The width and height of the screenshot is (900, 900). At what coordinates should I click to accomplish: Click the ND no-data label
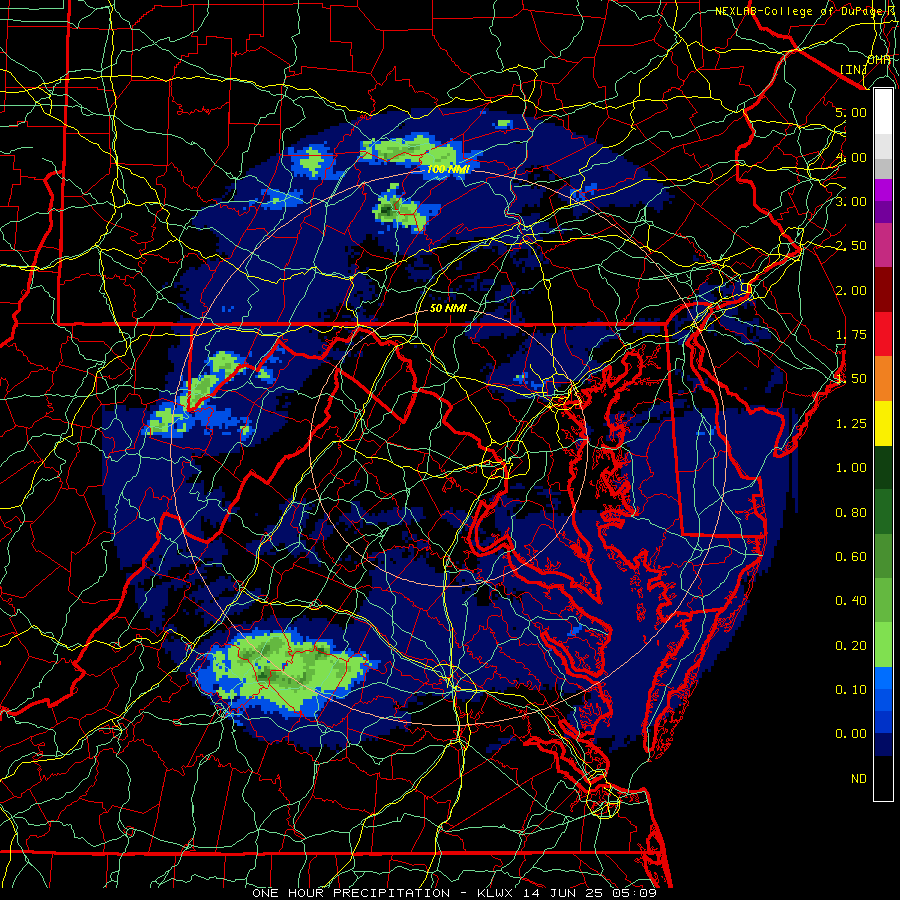[859, 779]
